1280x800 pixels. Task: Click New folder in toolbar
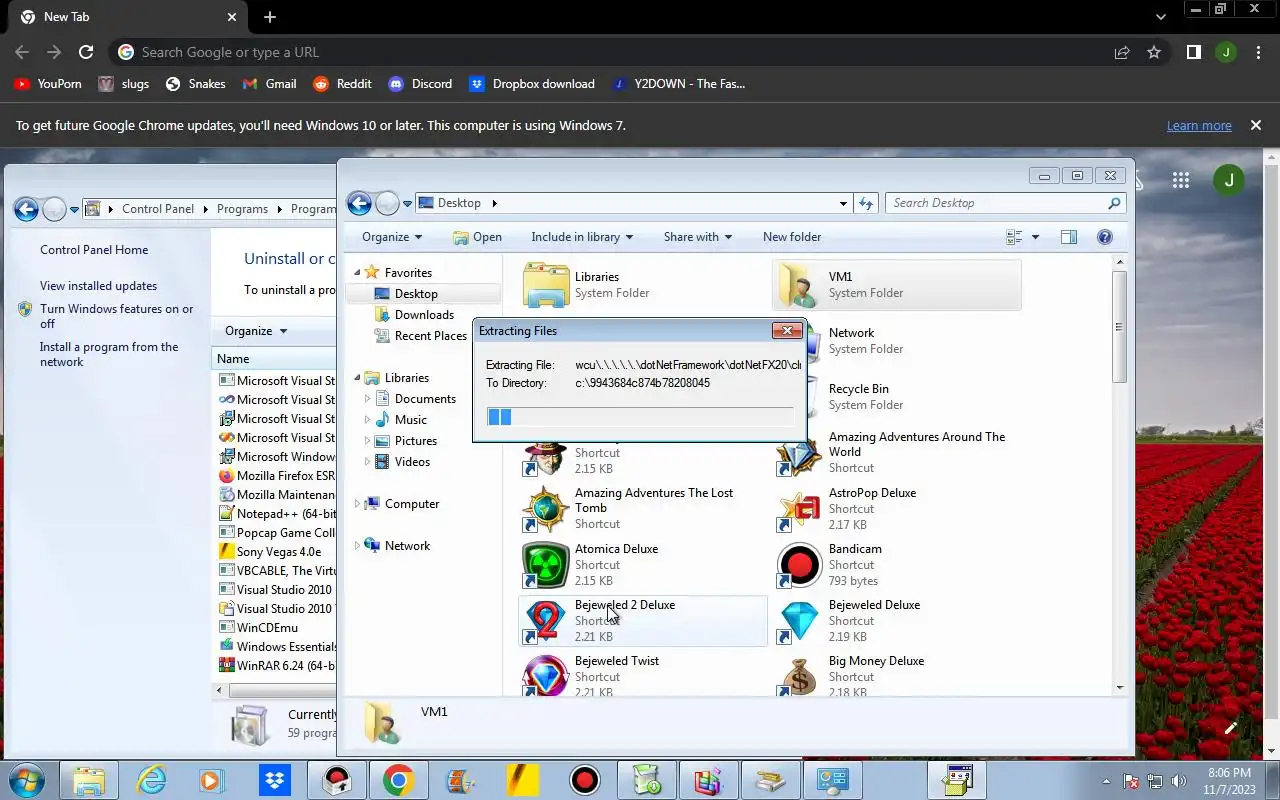point(792,237)
